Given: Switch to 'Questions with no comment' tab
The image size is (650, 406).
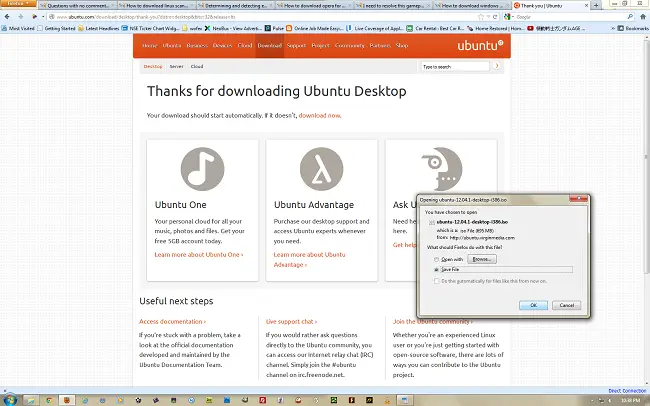Looking at the screenshot, I should pos(78,6).
